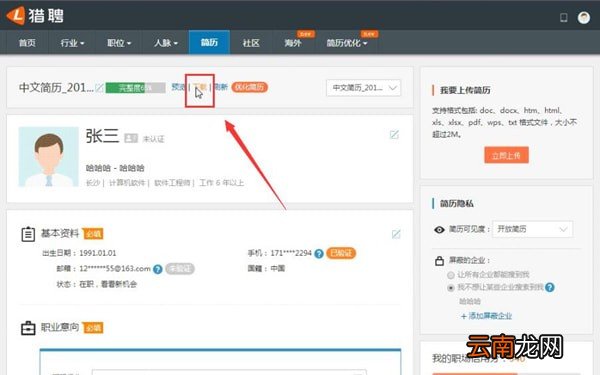Expand the 人脉 menu
The width and height of the screenshot is (600, 375).
(165, 42)
